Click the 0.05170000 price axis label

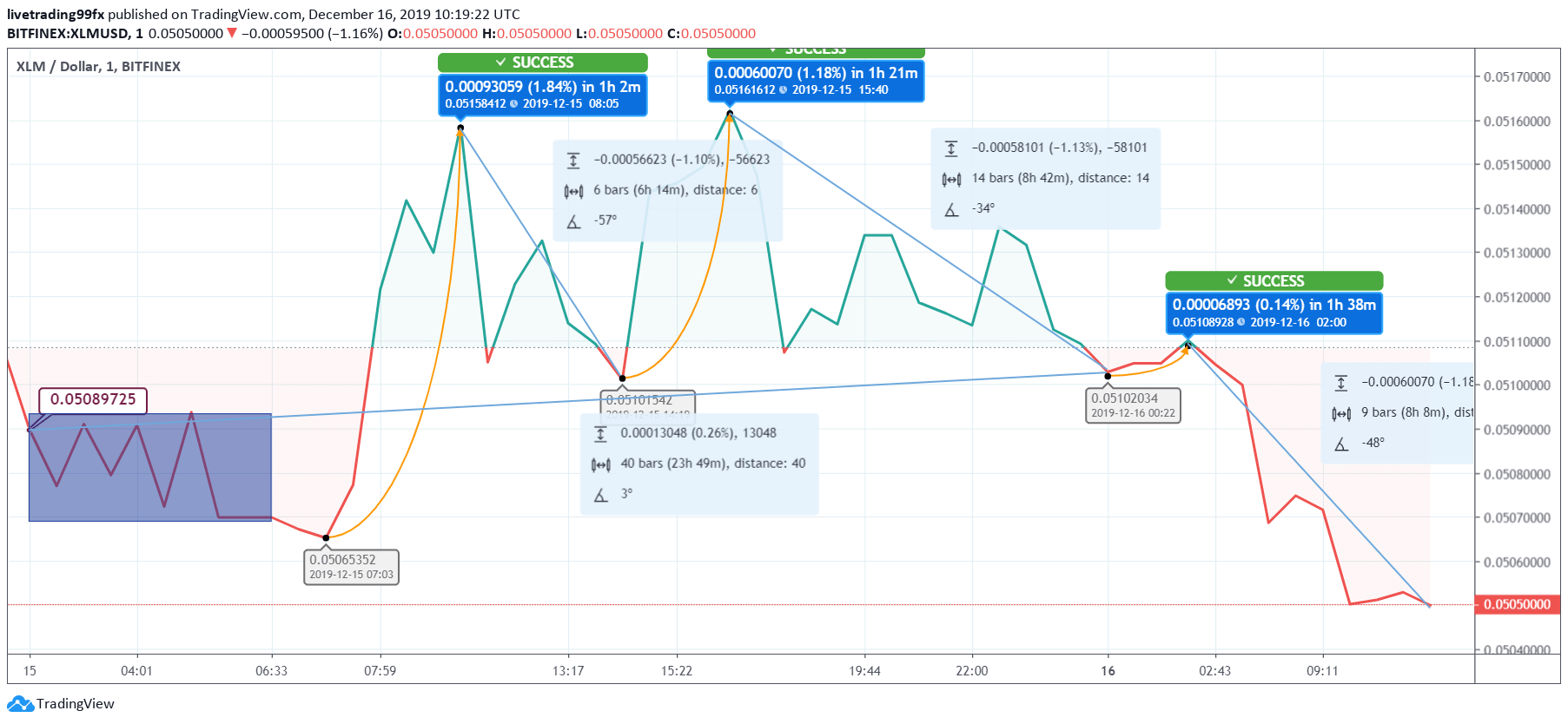[x=1517, y=77]
